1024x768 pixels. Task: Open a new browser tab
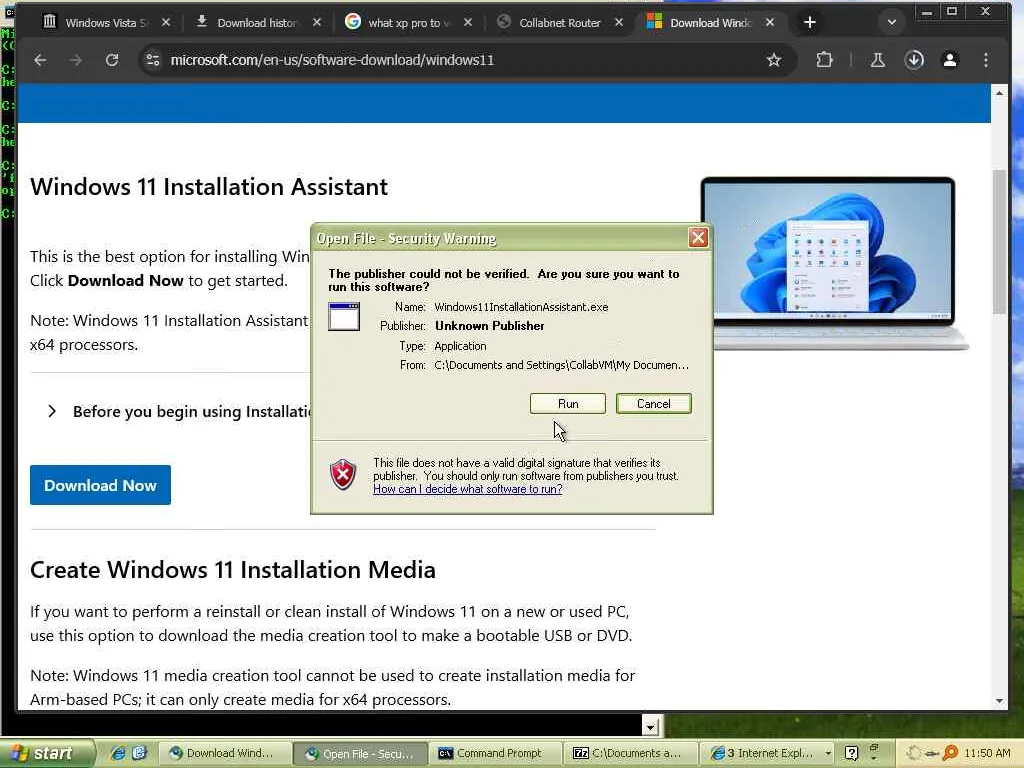coord(810,22)
